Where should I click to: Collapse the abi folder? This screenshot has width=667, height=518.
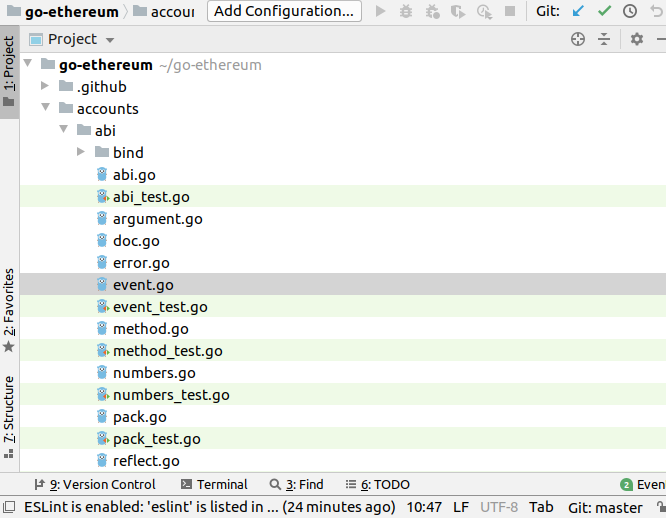pyautogui.click(x=63, y=131)
